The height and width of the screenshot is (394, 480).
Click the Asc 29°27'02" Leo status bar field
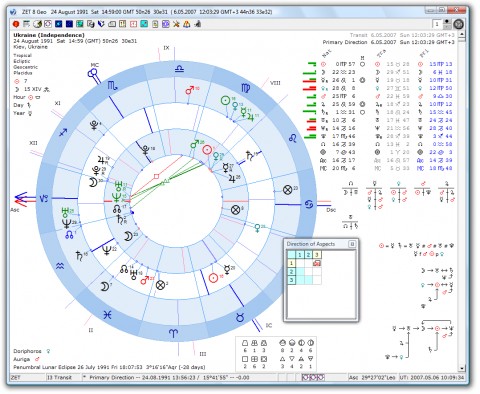point(372,378)
